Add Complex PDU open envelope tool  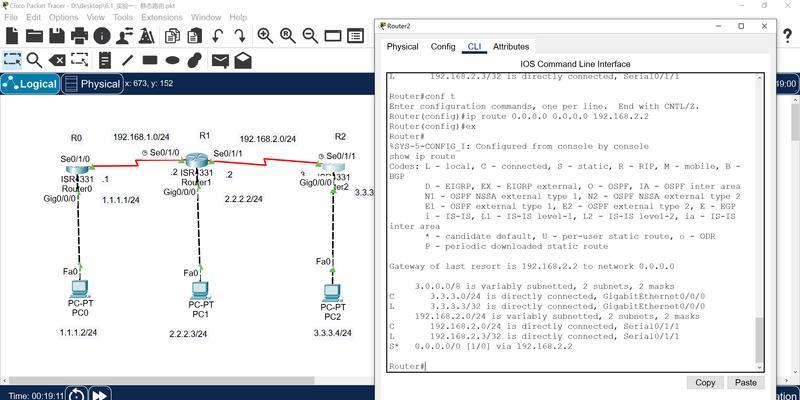pos(243,60)
